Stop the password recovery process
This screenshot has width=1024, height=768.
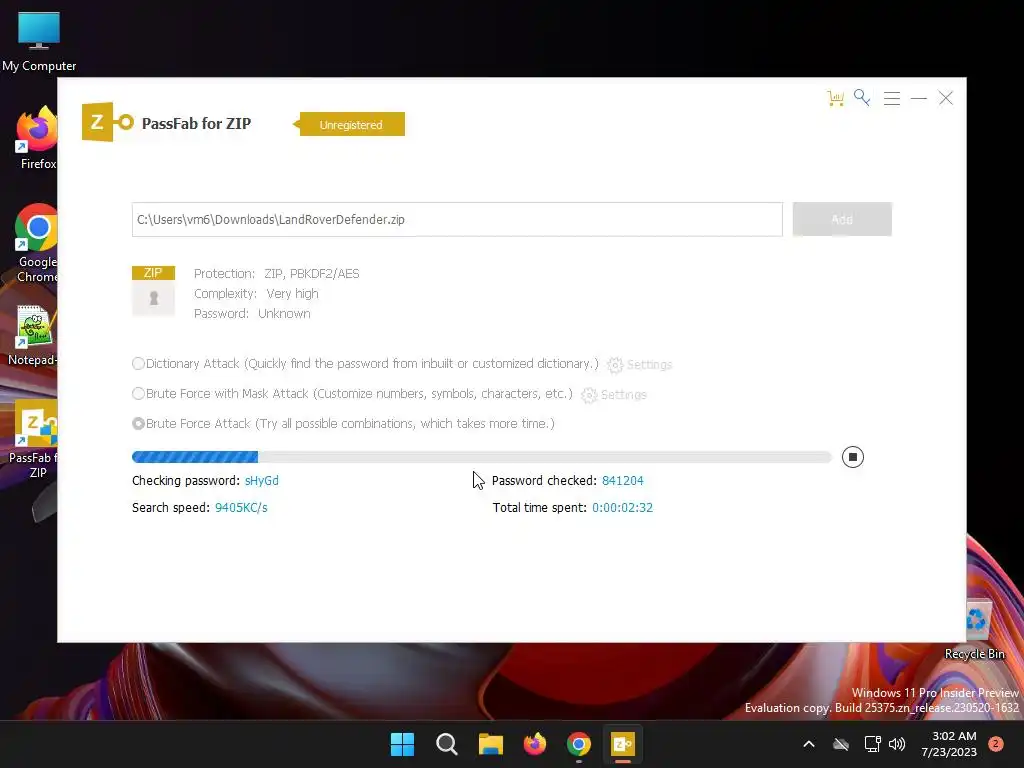point(853,457)
